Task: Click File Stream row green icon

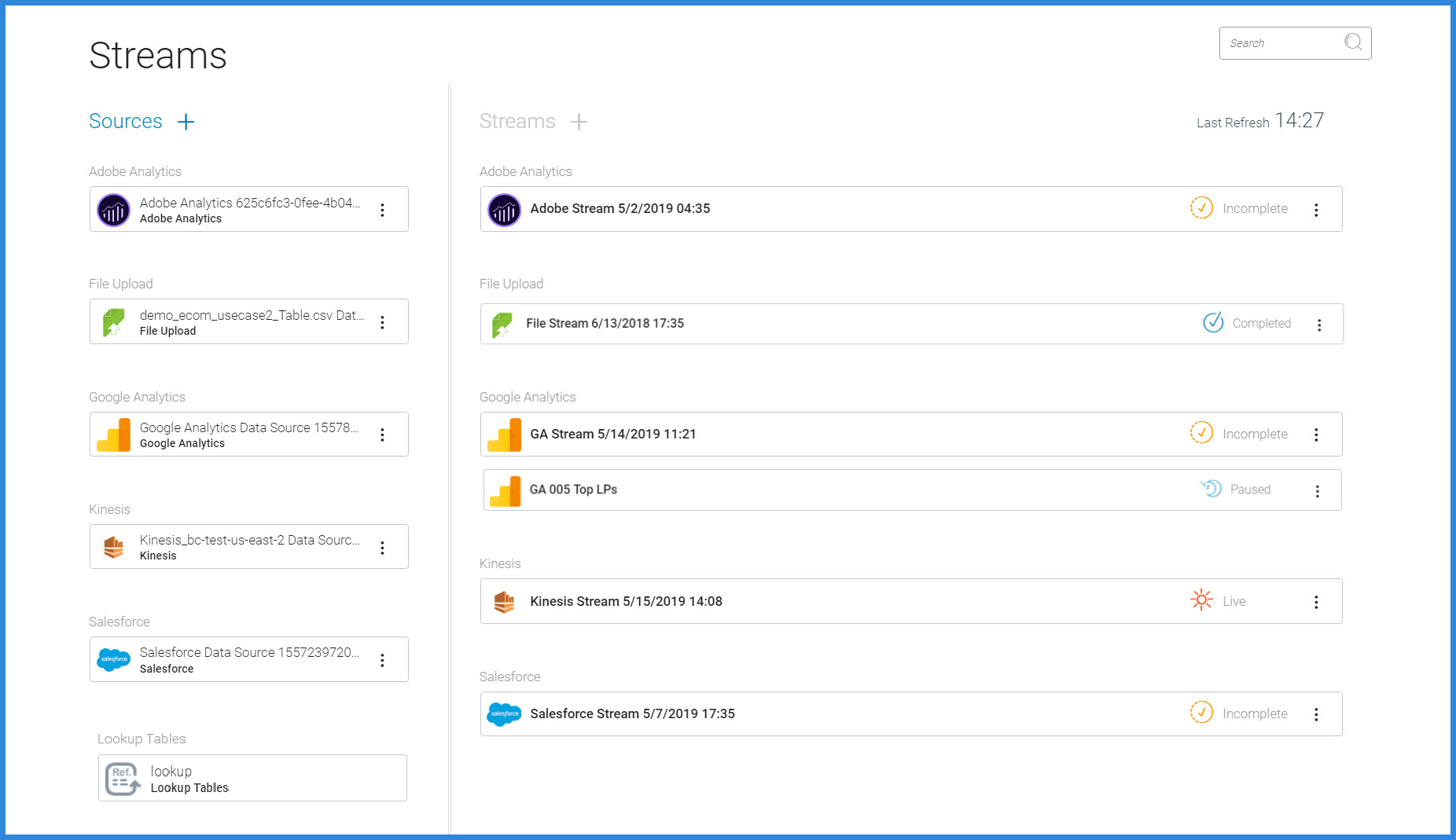Action: click(502, 325)
